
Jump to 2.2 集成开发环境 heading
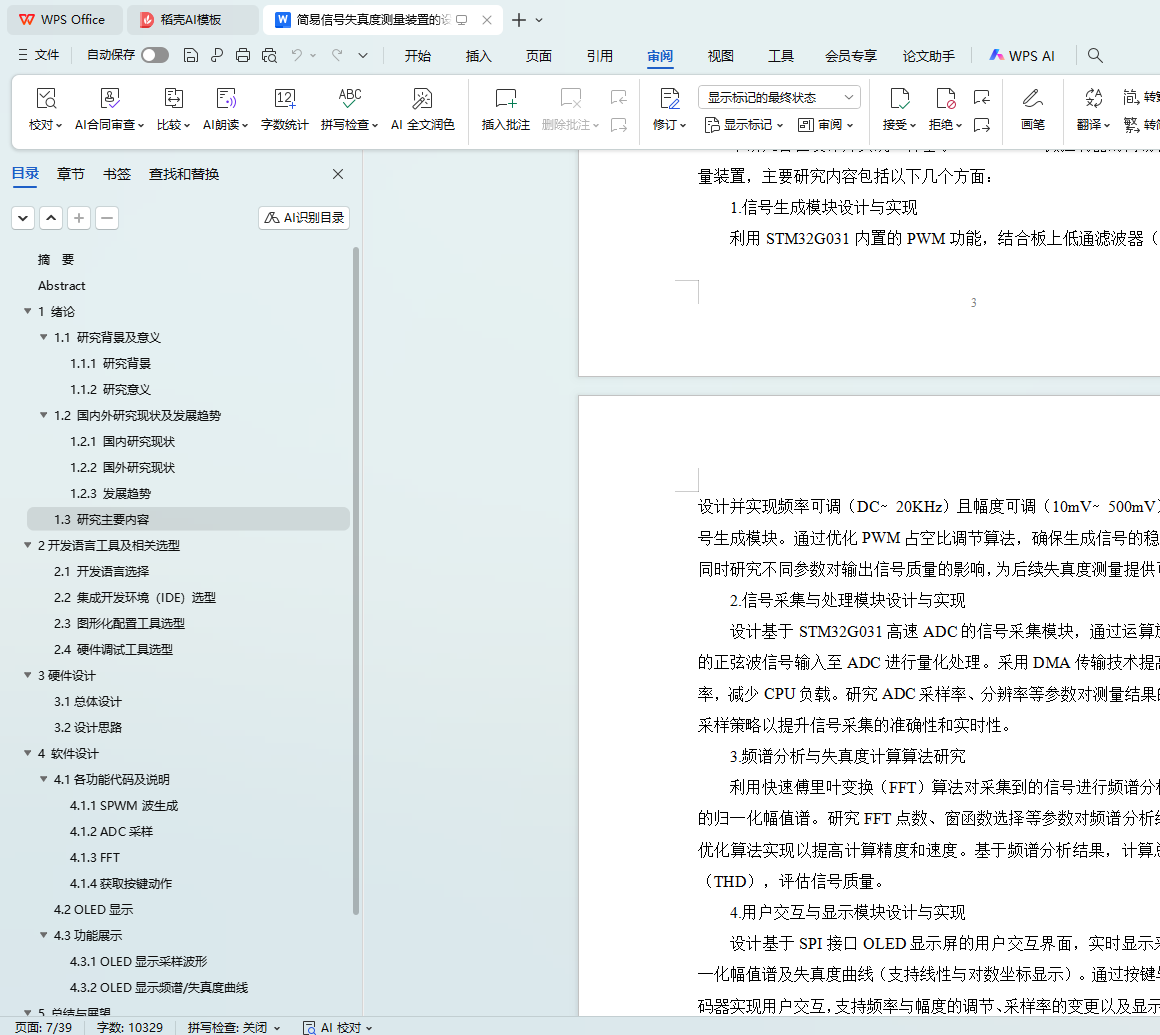135,598
